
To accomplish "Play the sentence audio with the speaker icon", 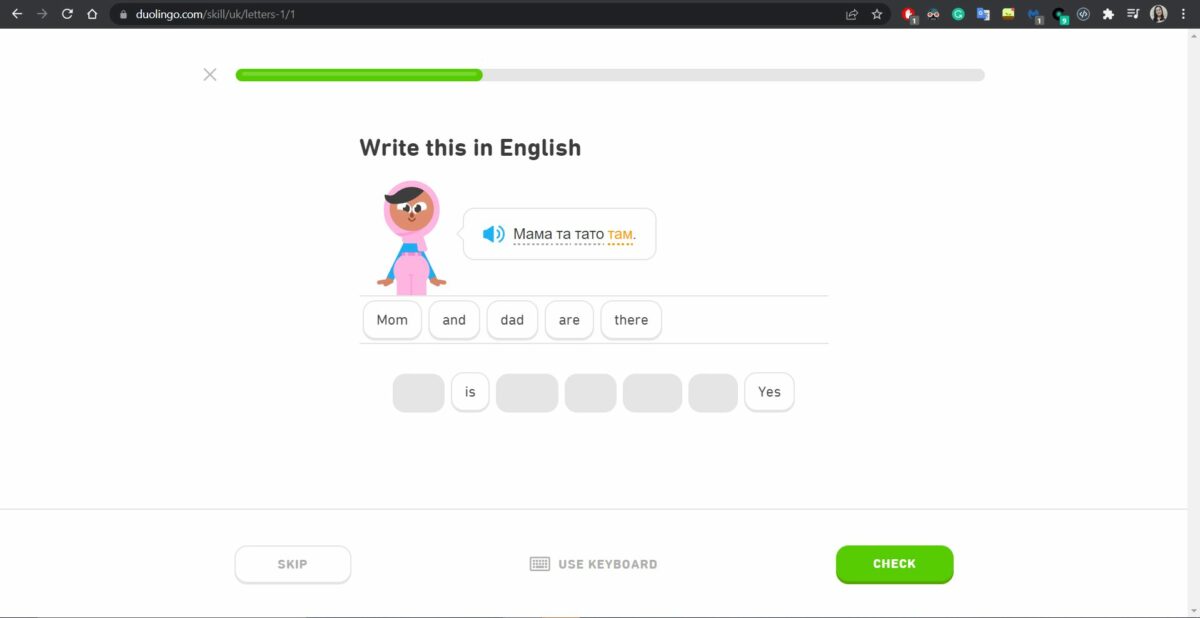I will coord(492,233).
